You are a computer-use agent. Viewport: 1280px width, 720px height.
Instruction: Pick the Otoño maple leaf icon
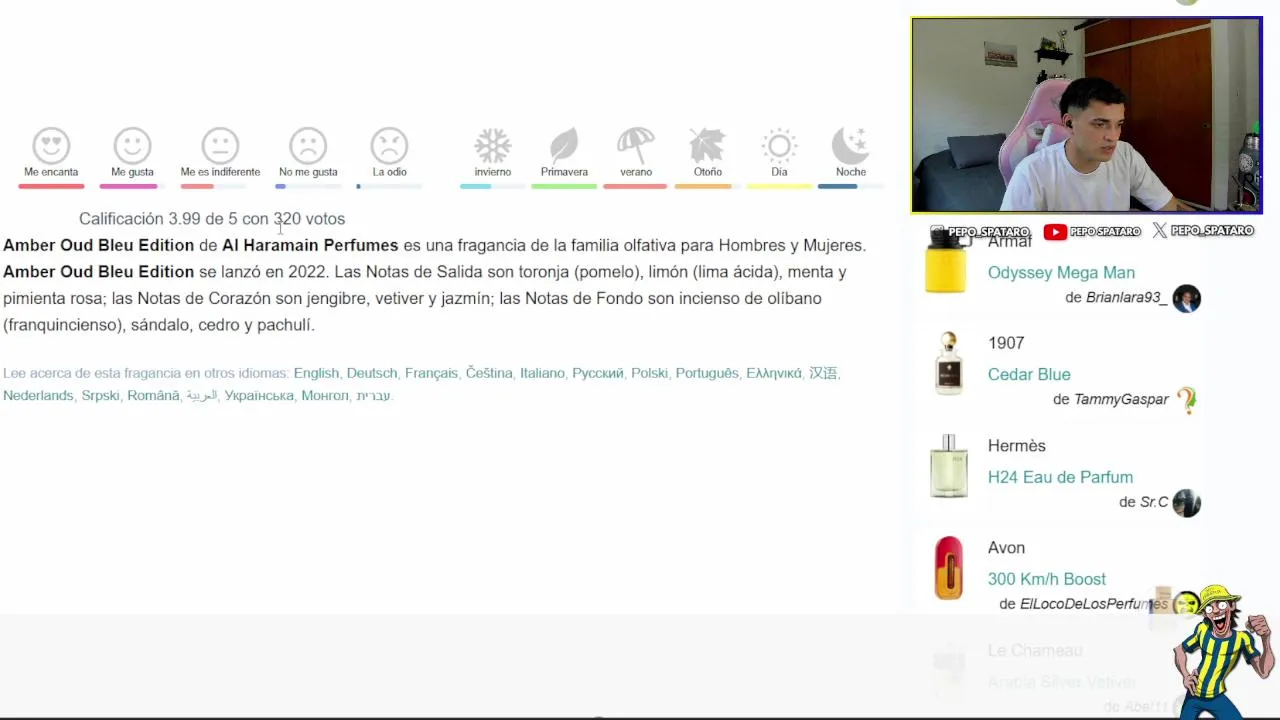point(707,146)
